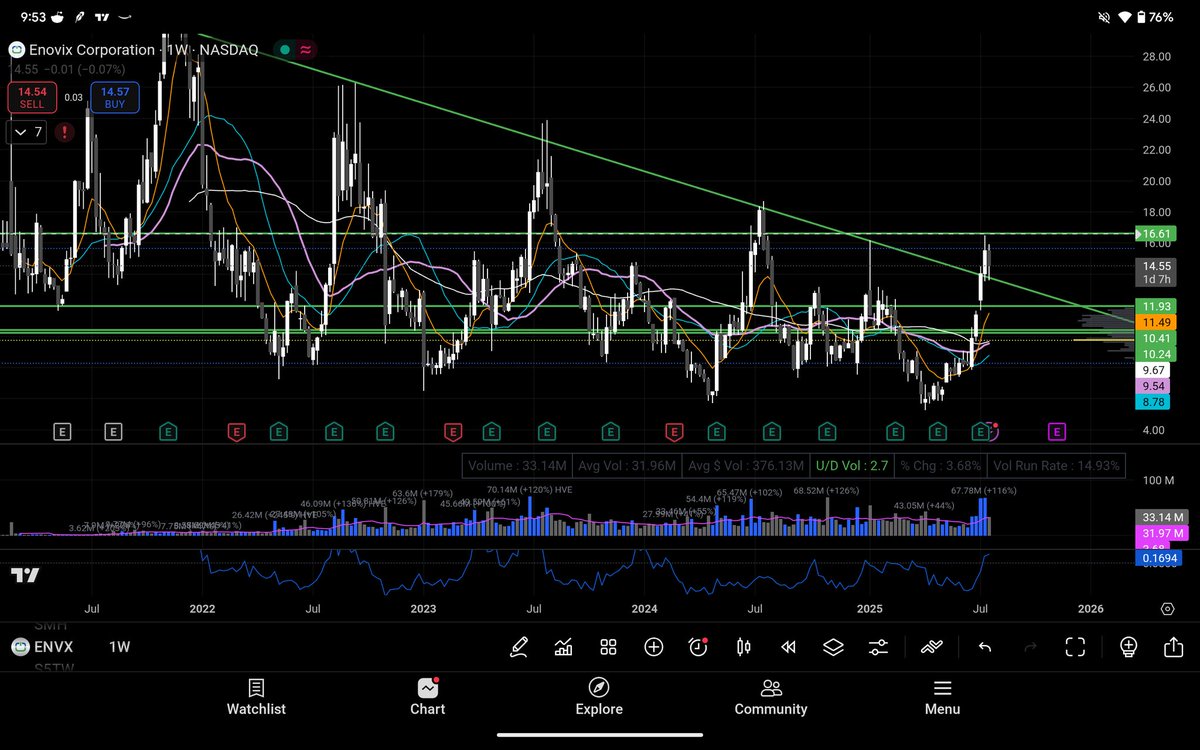Viewport: 1200px width, 750px height.
Task: Open the layout grid icon
Action: (x=608, y=647)
